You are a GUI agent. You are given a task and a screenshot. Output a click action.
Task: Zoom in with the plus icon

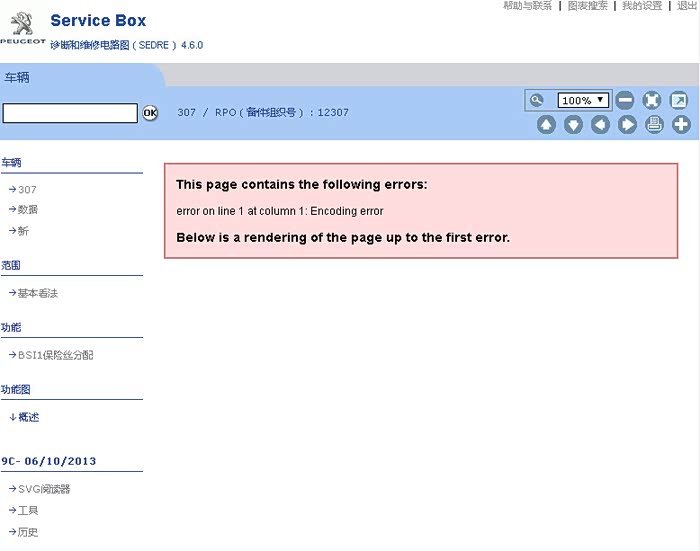point(681,125)
